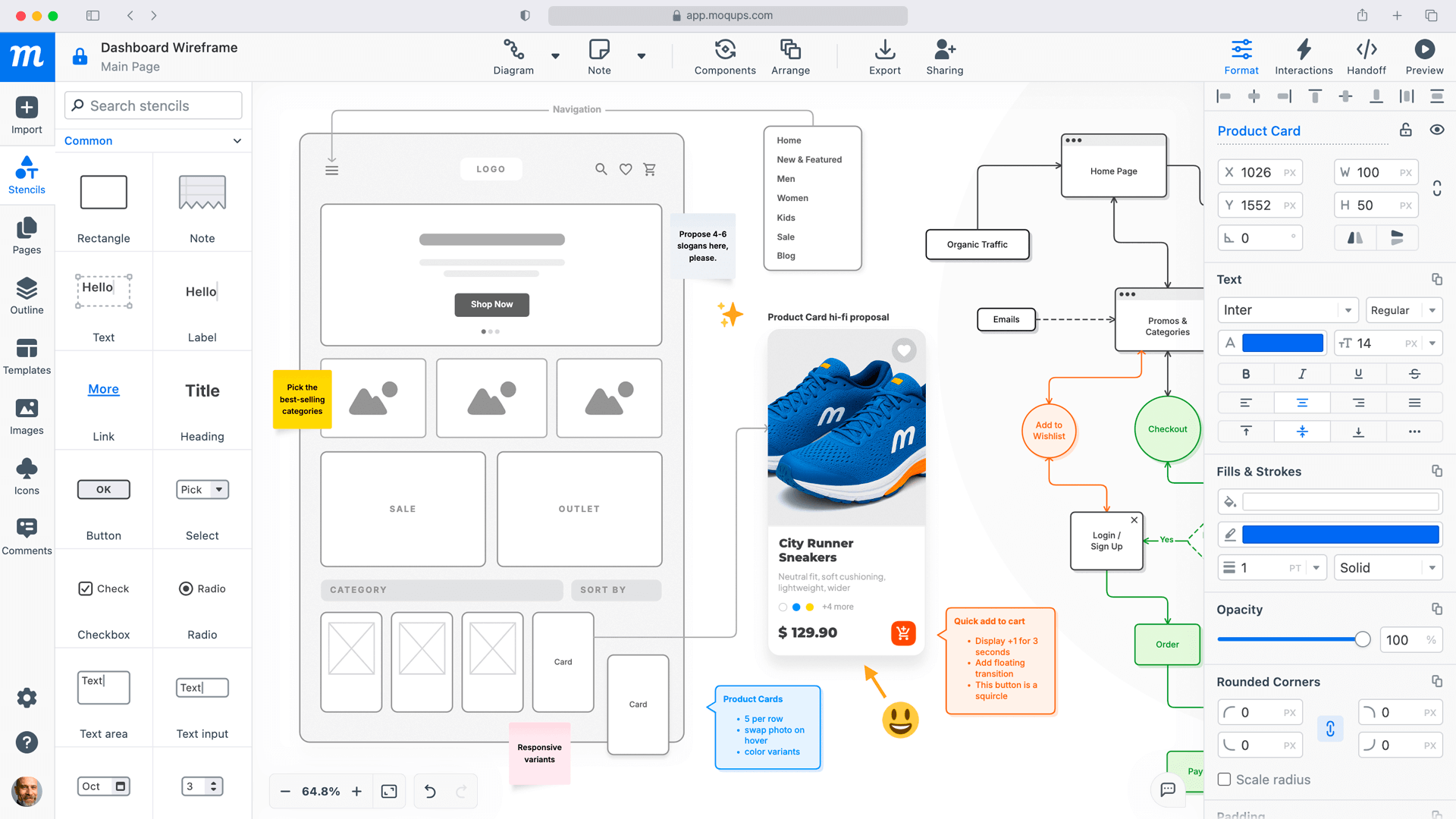Click the Components toolbar icon
1456x819 pixels.
(724, 57)
